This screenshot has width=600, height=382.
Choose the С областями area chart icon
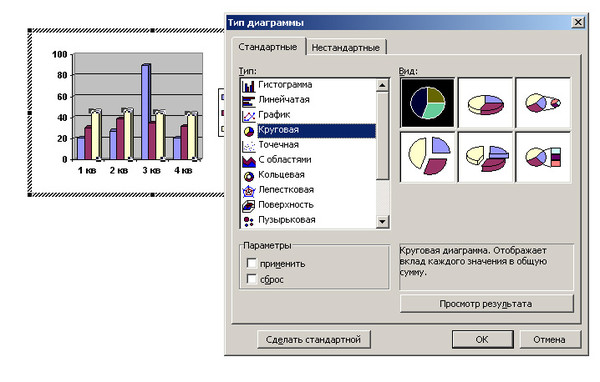(249, 161)
